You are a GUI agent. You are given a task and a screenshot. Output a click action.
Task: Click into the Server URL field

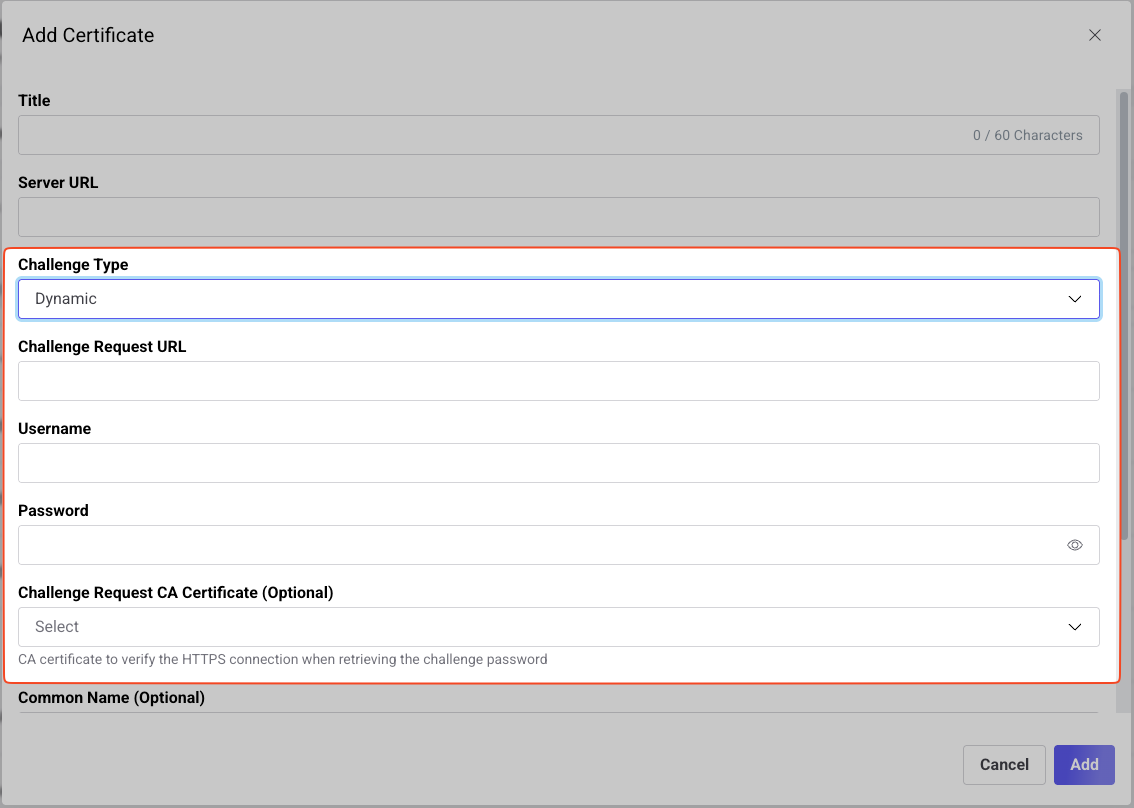558,217
